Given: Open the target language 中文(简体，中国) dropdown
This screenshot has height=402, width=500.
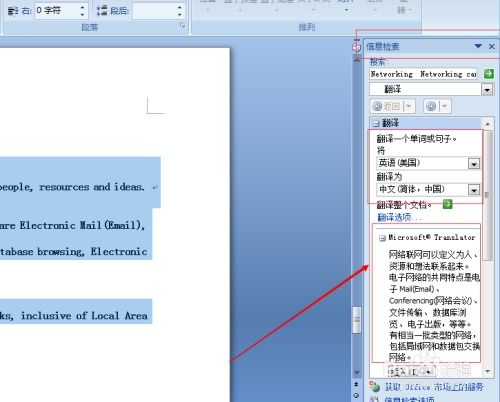Looking at the screenshot, I should click(474, 190).
